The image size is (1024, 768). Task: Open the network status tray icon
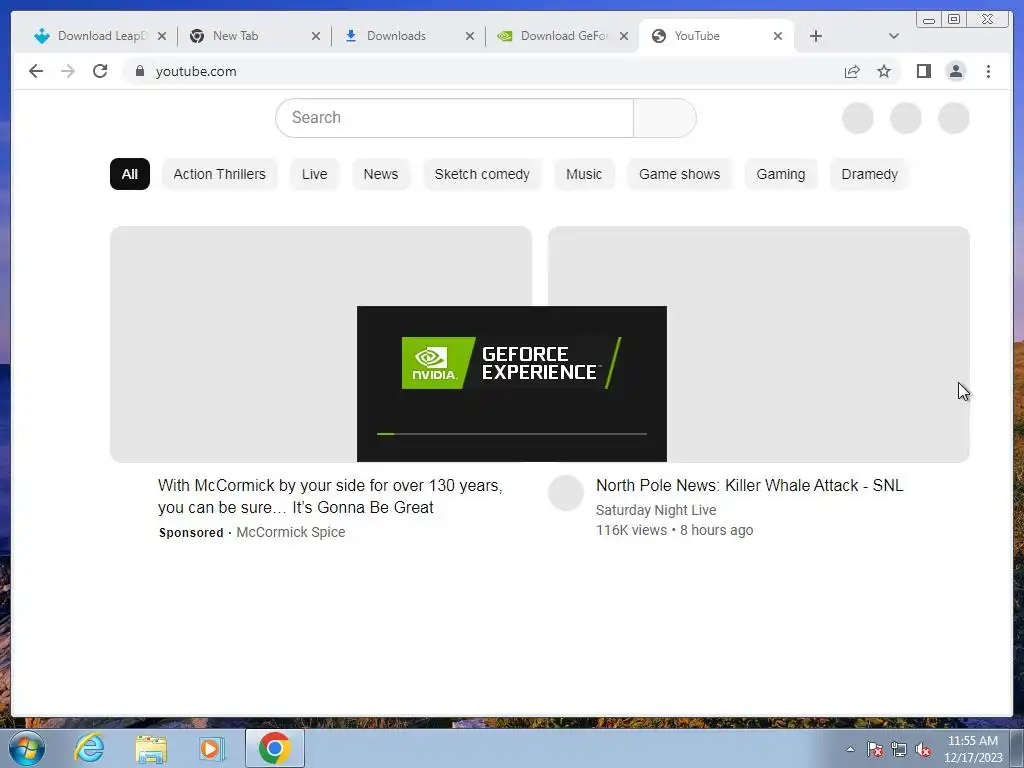(x=899, y=749)
